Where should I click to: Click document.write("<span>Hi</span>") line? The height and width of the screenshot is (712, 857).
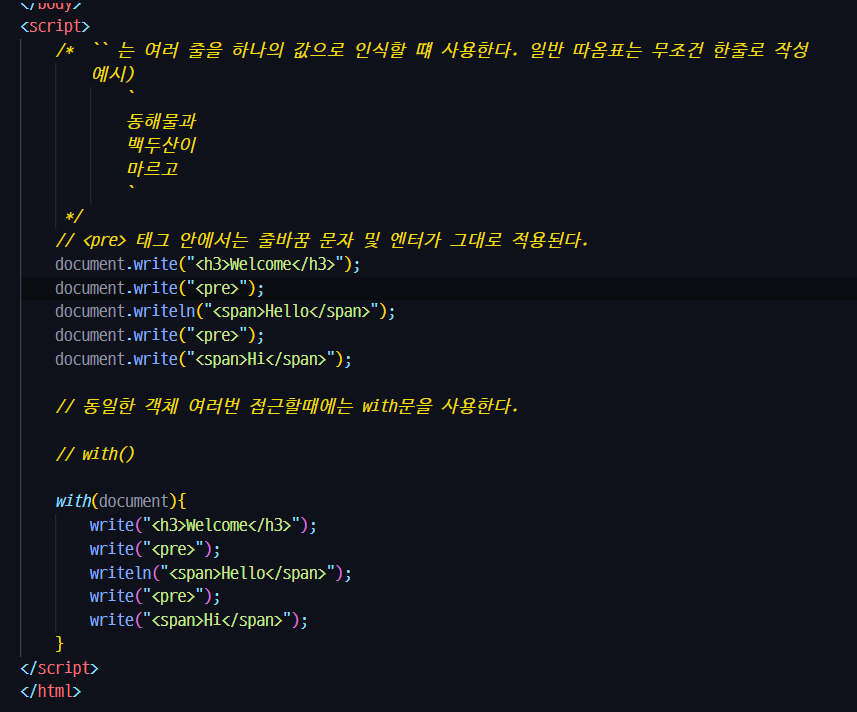203,359
